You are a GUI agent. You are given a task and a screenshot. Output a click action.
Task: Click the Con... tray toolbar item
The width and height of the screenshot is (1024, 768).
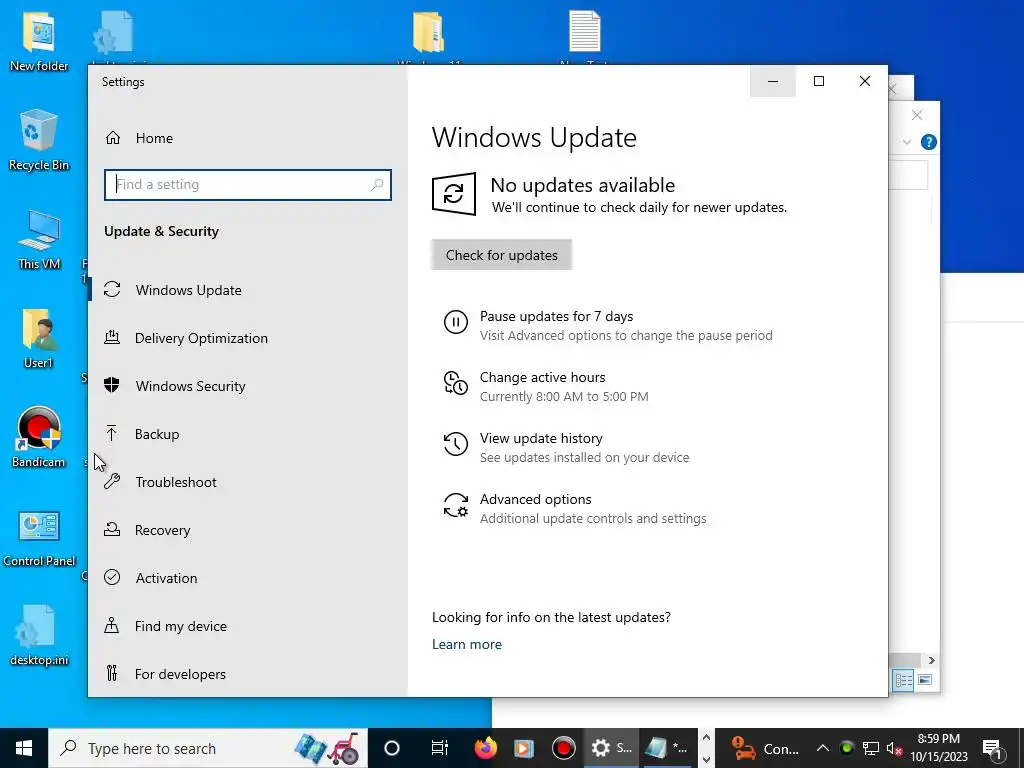click(x=765, y=748)
